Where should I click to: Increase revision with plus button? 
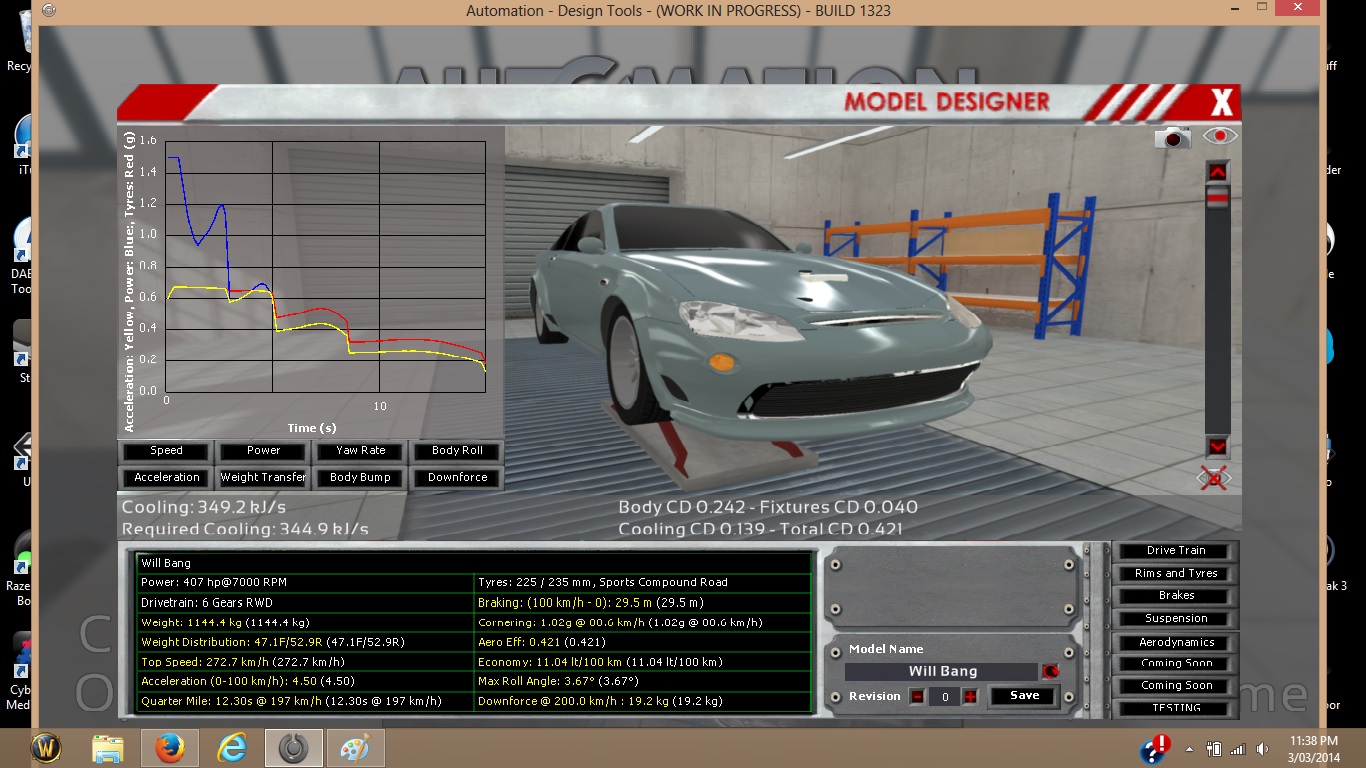pyautogui.click(x=969, y=697)
